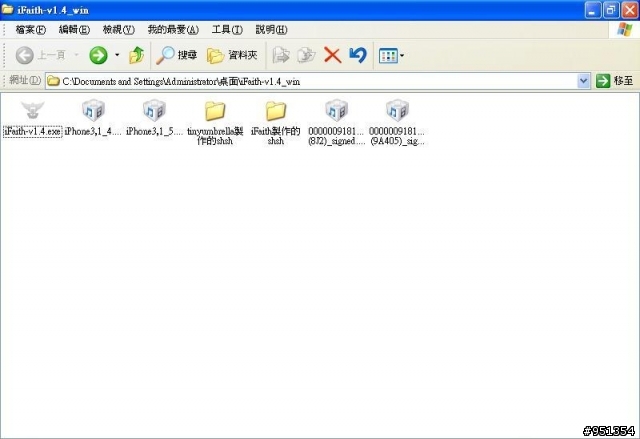Select the iFaith-v1.4.exe file icon
Screen dimensions: 640x439
click(x=32, y=110)
